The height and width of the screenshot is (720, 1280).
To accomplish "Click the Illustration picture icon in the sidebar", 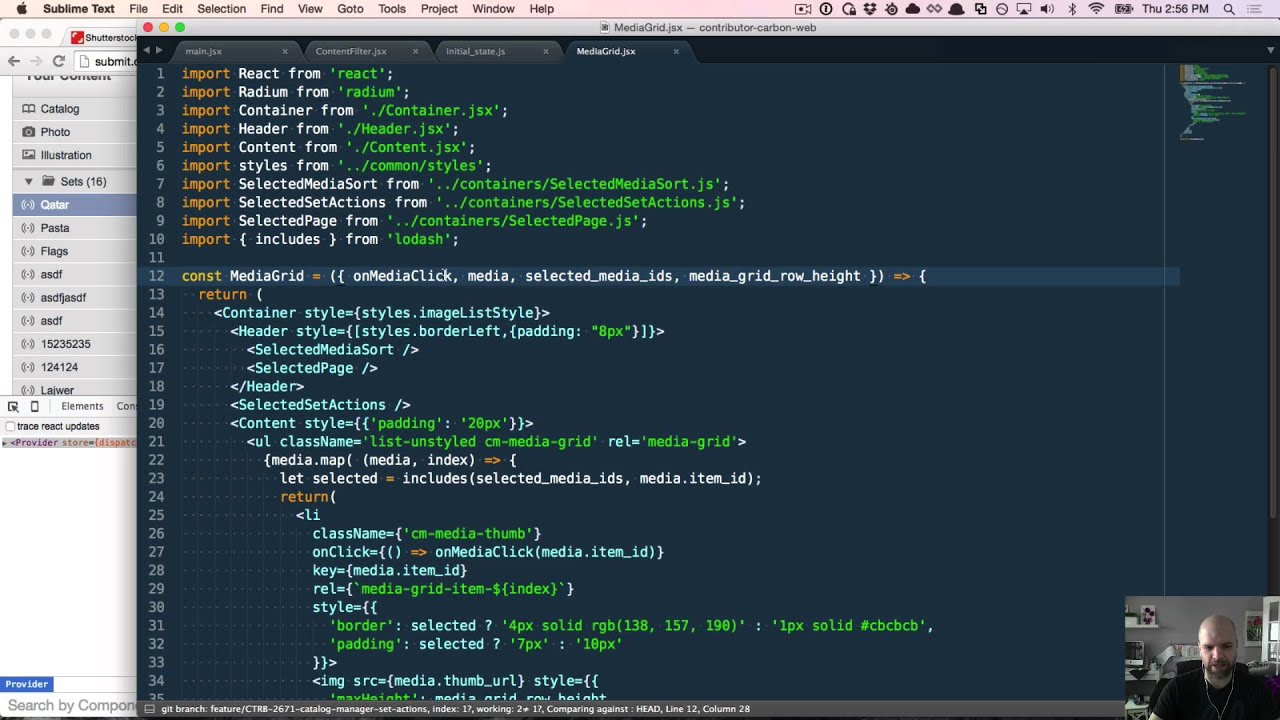I will click(29, 155).
